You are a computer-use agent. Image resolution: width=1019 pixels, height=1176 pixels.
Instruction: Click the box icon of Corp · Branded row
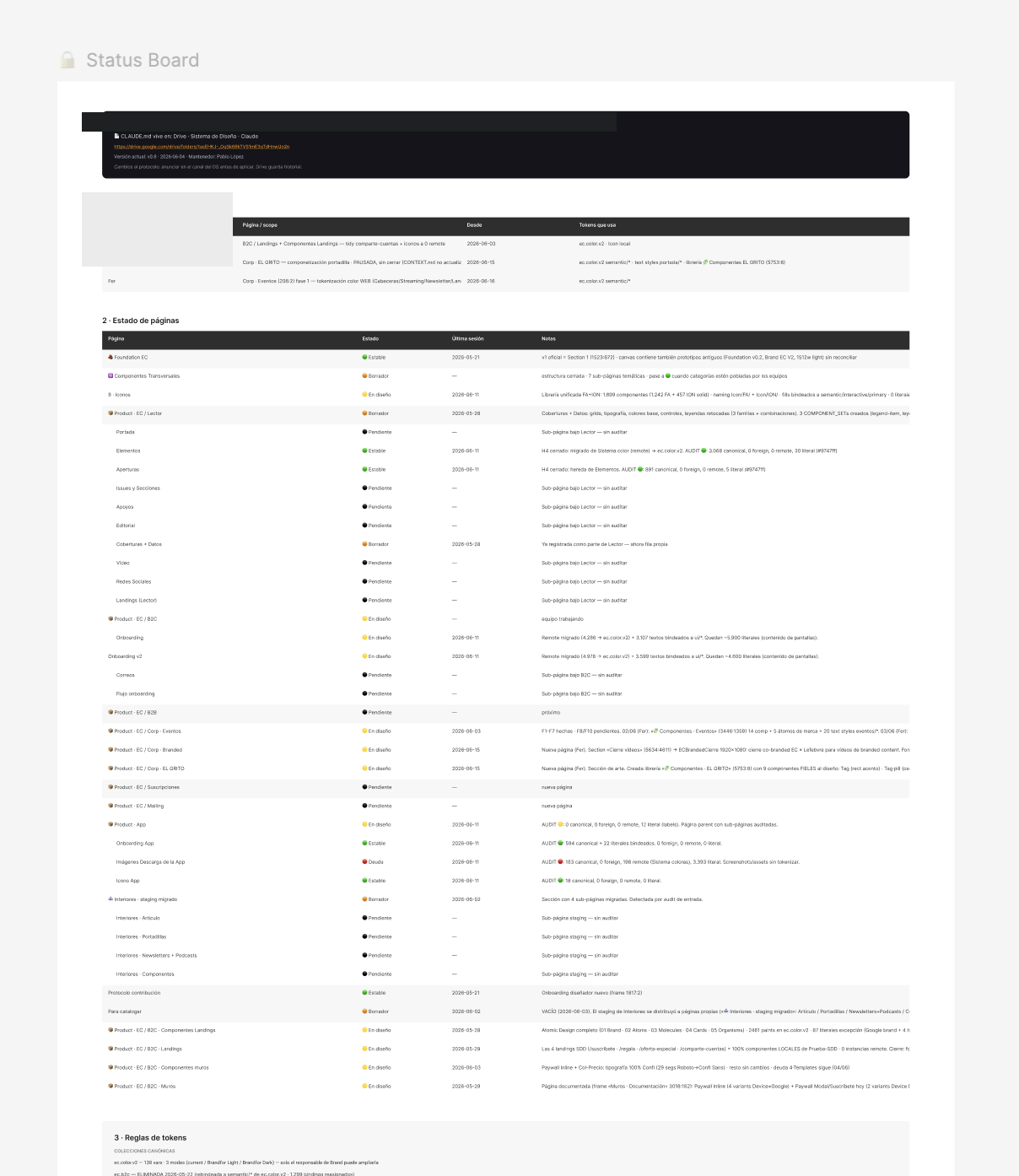111,750
